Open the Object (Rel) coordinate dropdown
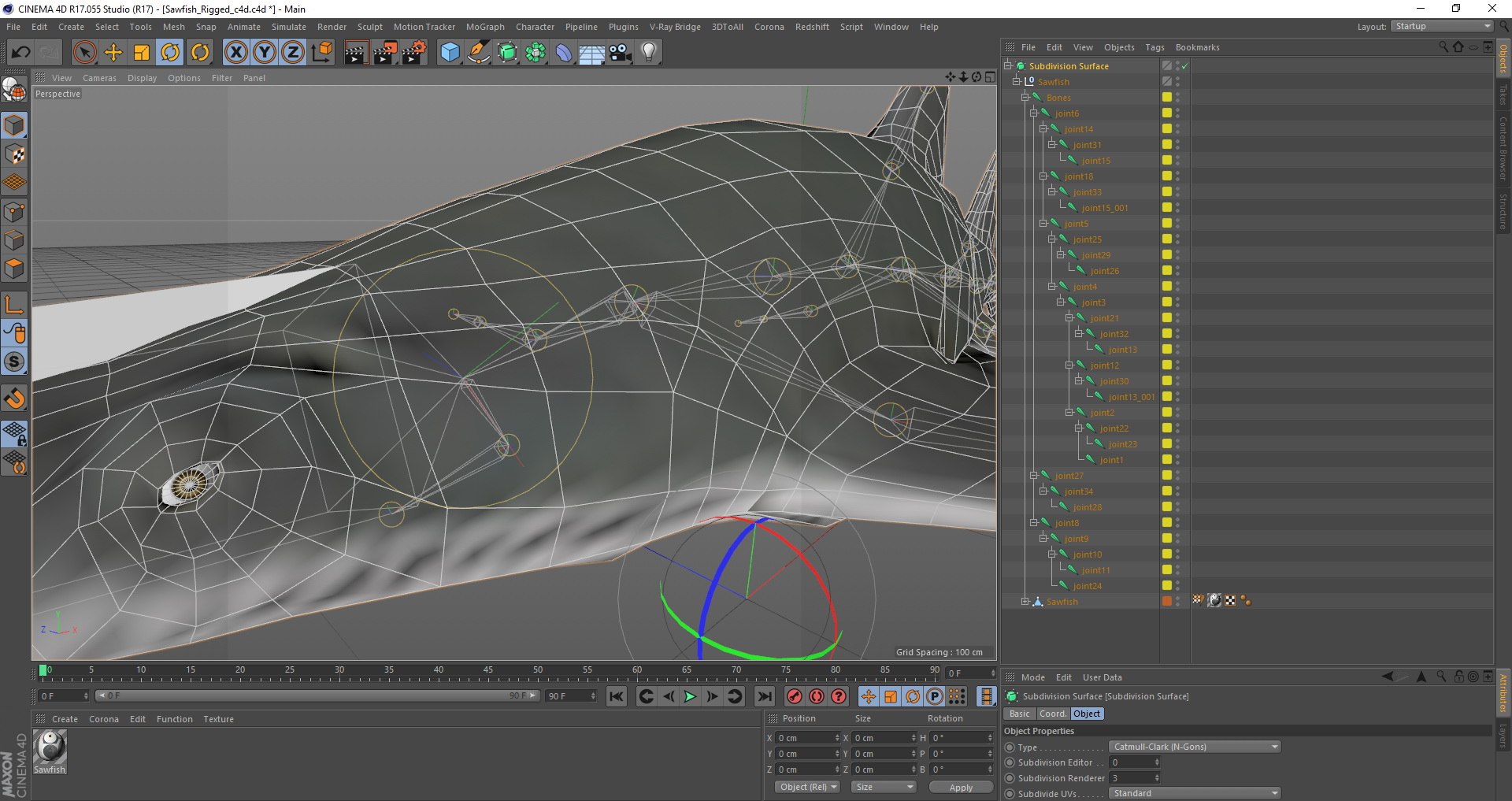1512x801 pixels. 808,787
